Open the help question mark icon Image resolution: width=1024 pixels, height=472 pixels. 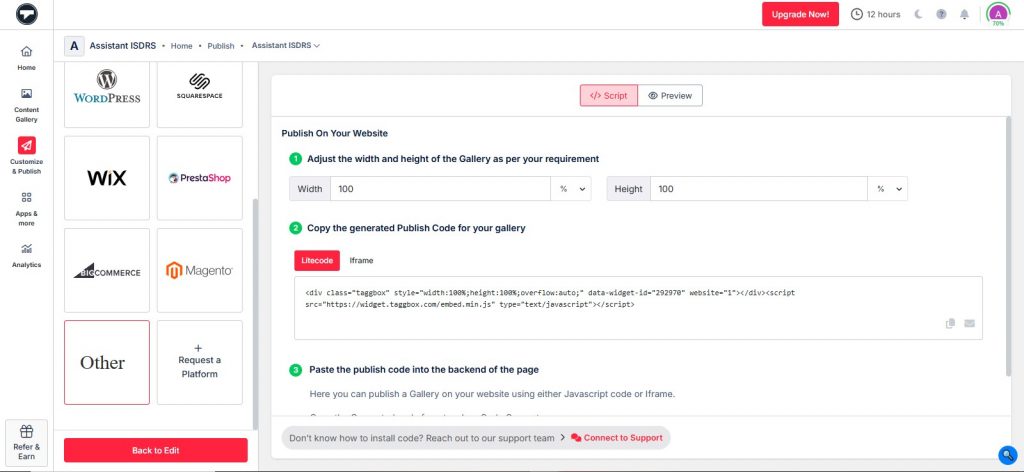pyautogui.click(x=941, y=14)
